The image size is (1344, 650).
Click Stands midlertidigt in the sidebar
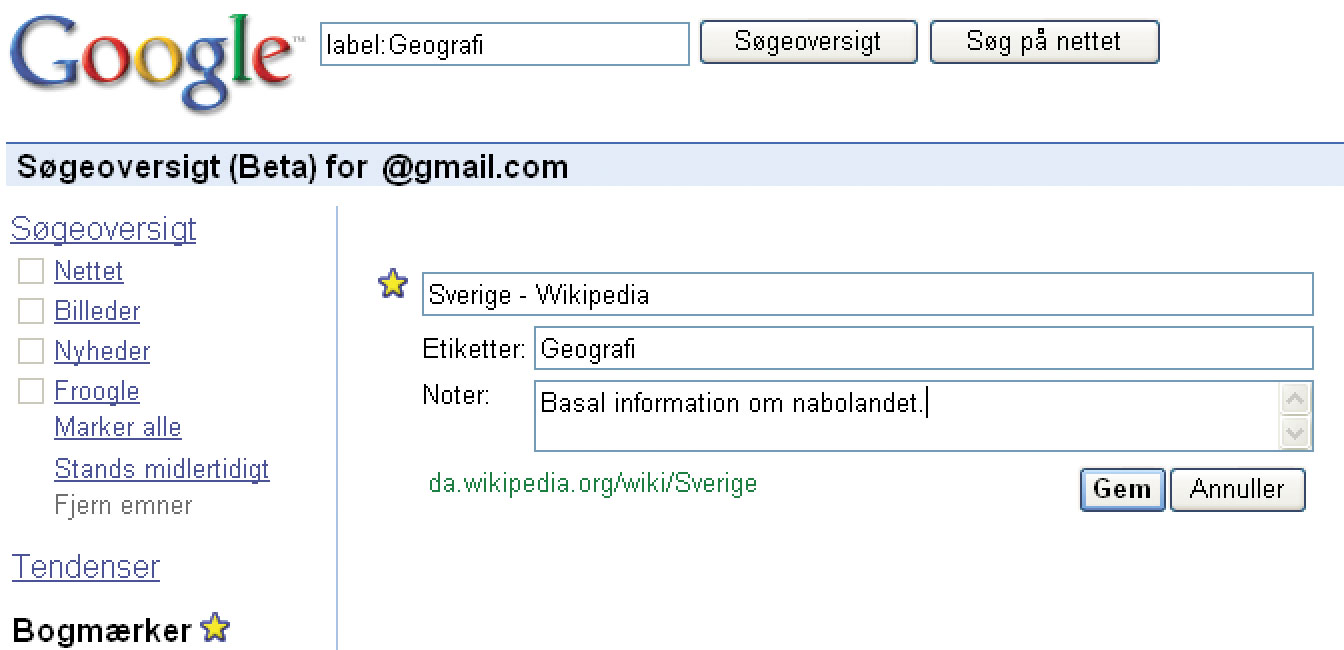(x=162, y=469)
